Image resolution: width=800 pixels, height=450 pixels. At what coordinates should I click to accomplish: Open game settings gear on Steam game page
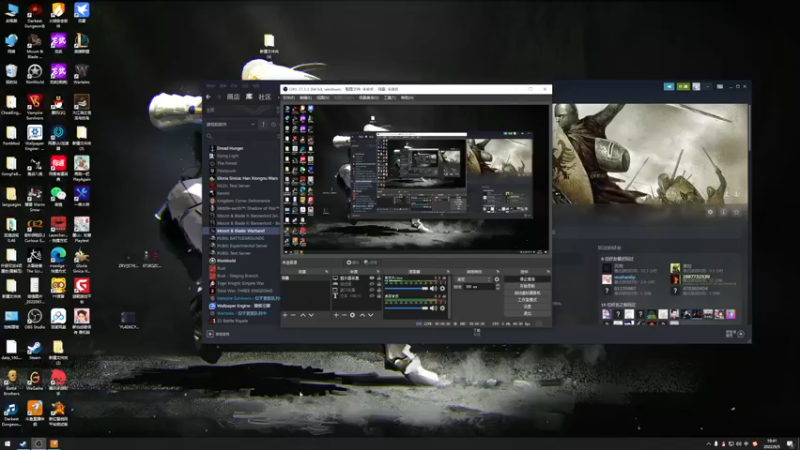pos(710,212)
